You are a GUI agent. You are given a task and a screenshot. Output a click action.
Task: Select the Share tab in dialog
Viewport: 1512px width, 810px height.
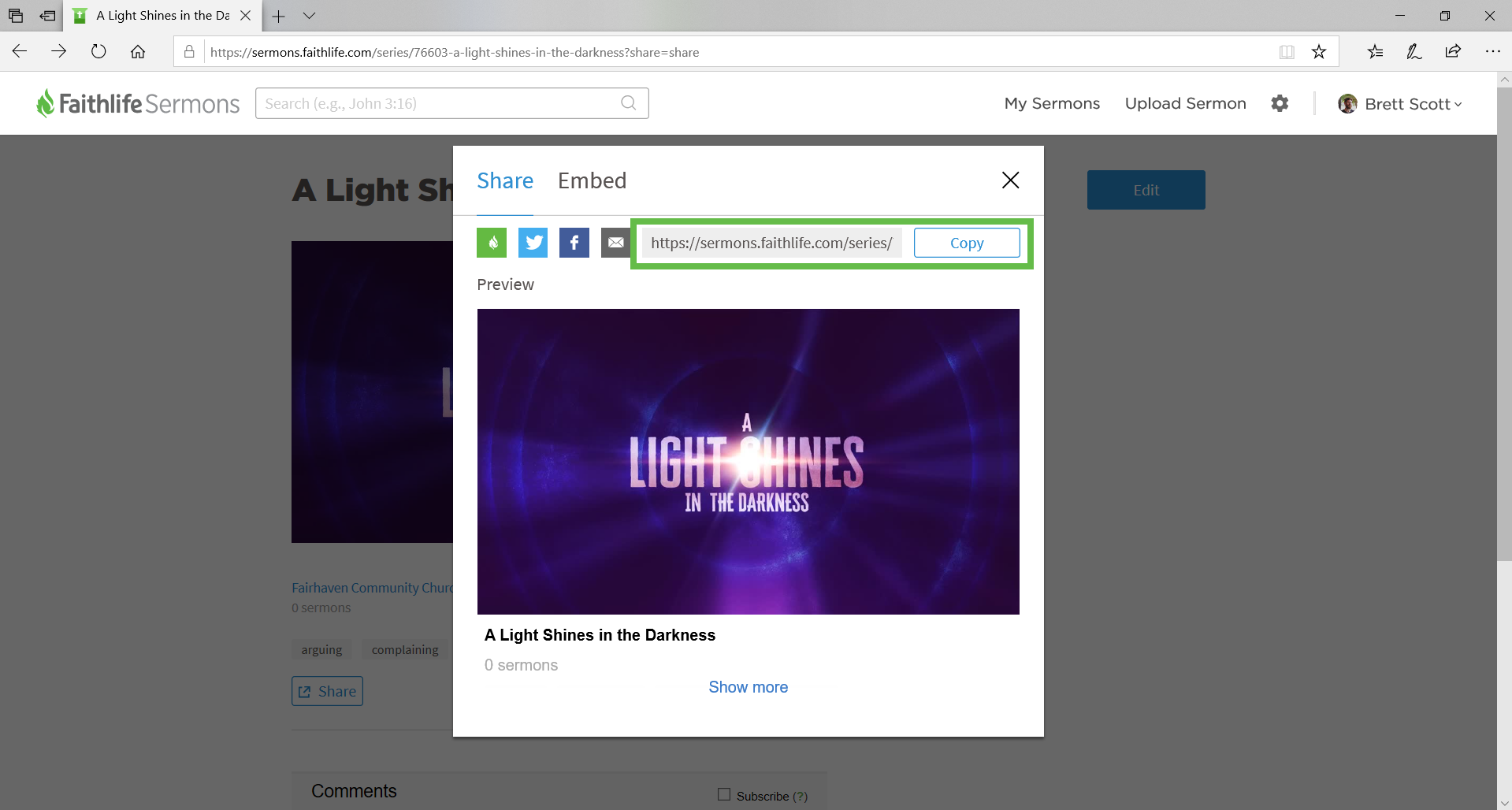pyautogui.click(x=505, y=181)
